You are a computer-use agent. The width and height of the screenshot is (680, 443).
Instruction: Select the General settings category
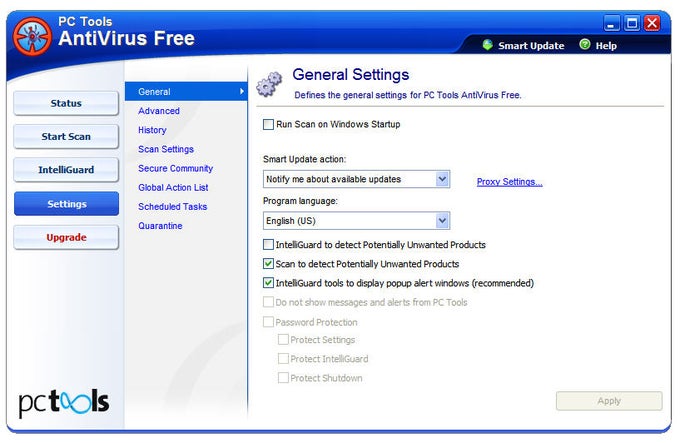point(186,91)
